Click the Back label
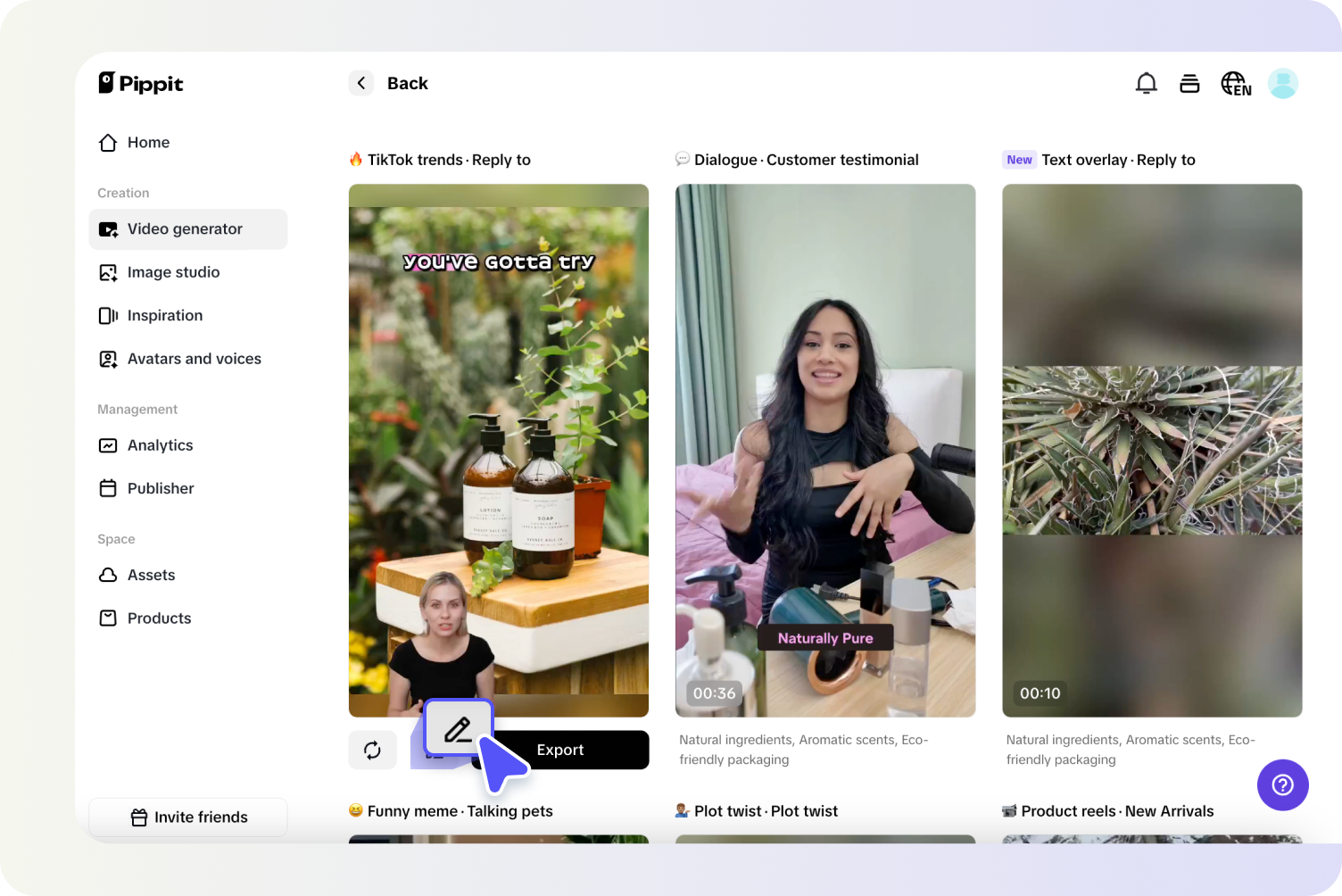 click(x=408, y=83)
